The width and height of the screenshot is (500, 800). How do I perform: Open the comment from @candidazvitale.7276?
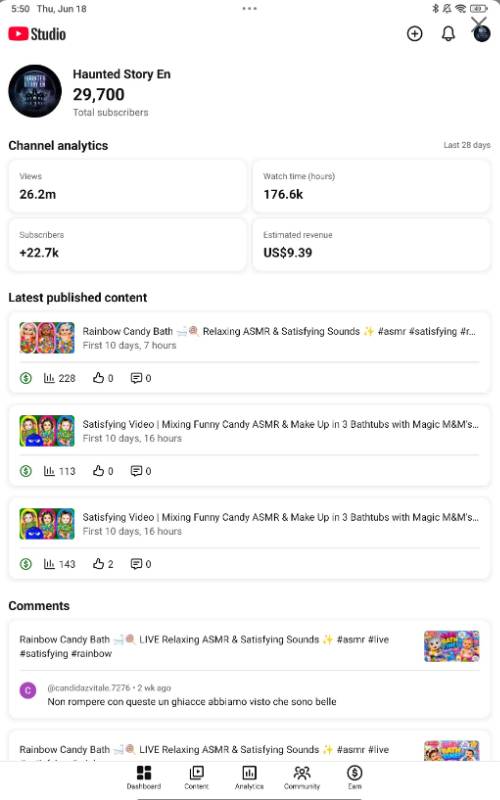pos(191,695)
